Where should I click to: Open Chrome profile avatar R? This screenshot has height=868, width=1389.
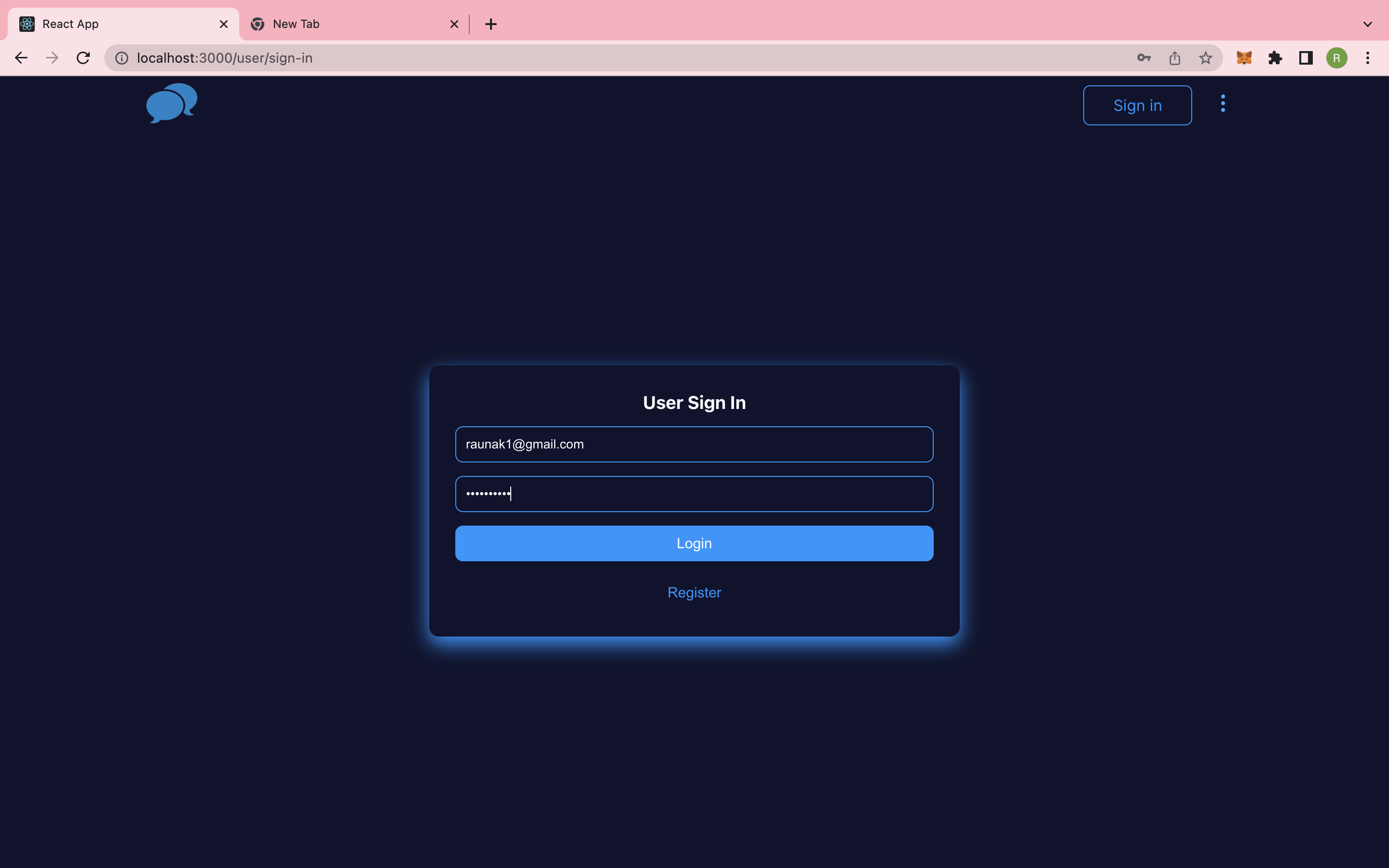coord(1337,58)
